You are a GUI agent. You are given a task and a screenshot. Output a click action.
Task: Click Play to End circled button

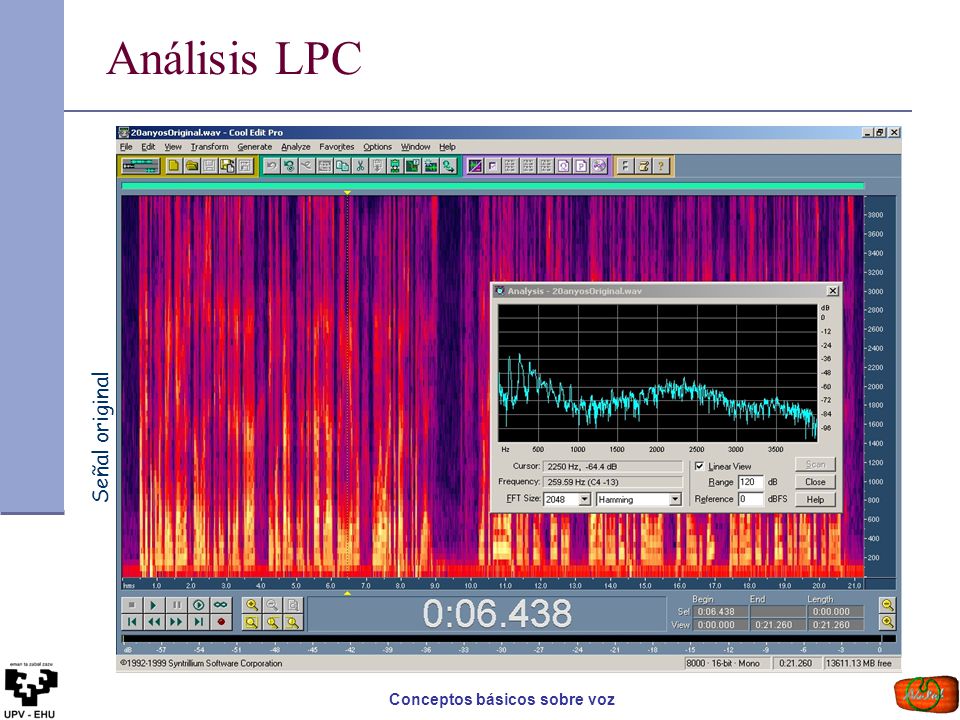click(x=198, y=605)
